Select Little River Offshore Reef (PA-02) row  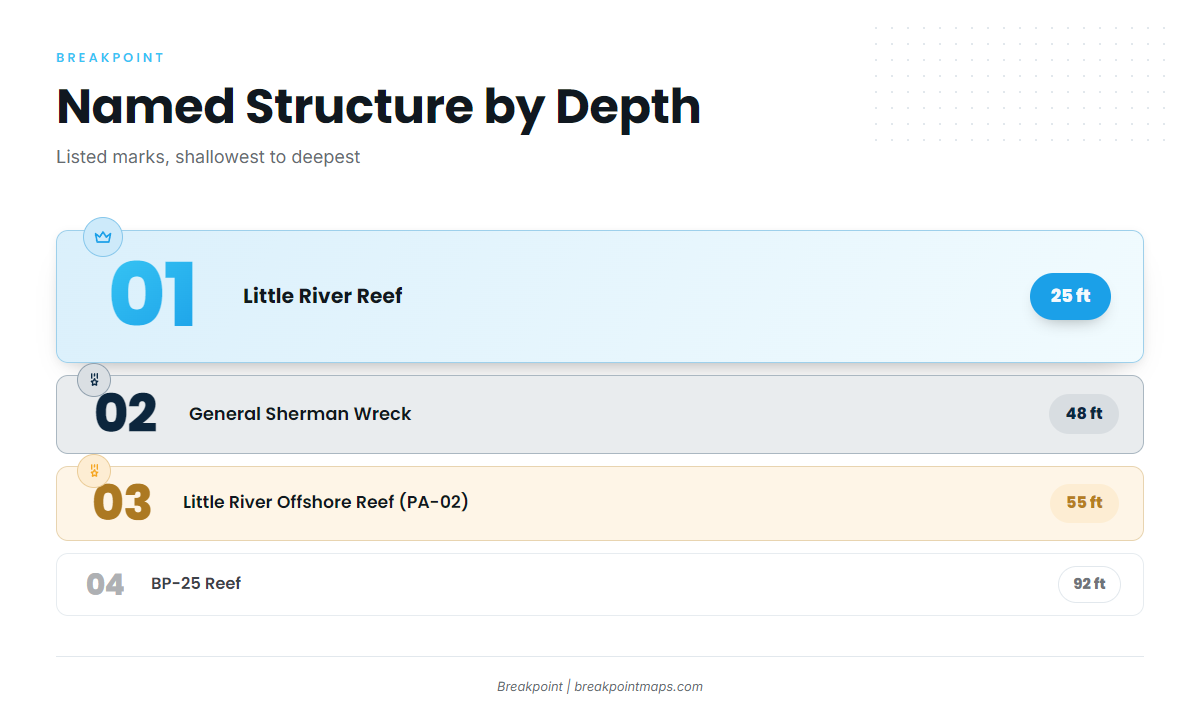[x=600, y=503]
